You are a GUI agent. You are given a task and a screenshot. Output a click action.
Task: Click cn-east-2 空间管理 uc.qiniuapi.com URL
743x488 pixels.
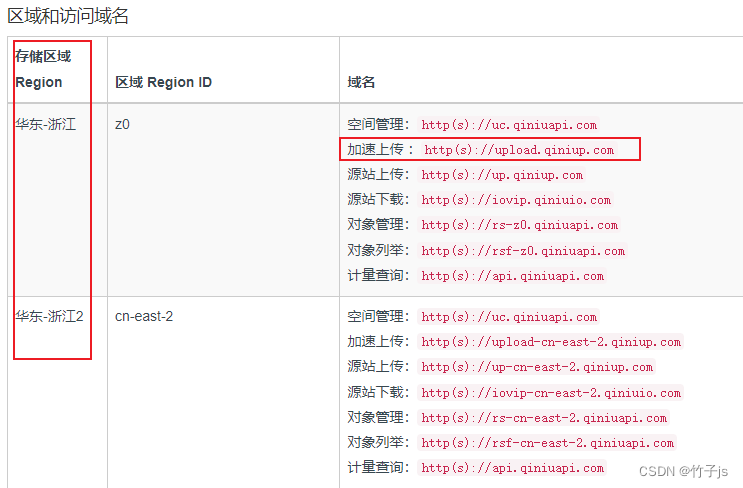tap(509, 317)
